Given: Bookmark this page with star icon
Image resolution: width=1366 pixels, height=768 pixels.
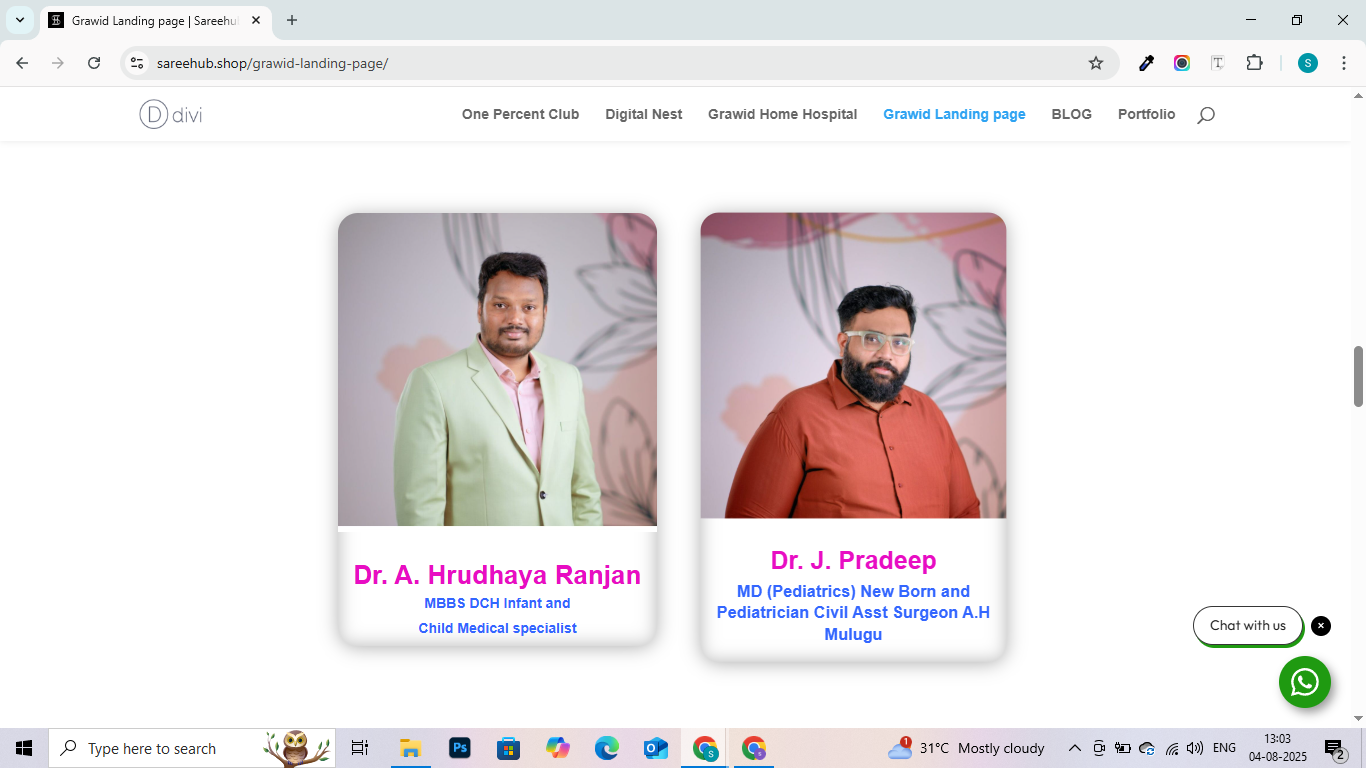Looking at the screenshot, I should click(1096, 63).
